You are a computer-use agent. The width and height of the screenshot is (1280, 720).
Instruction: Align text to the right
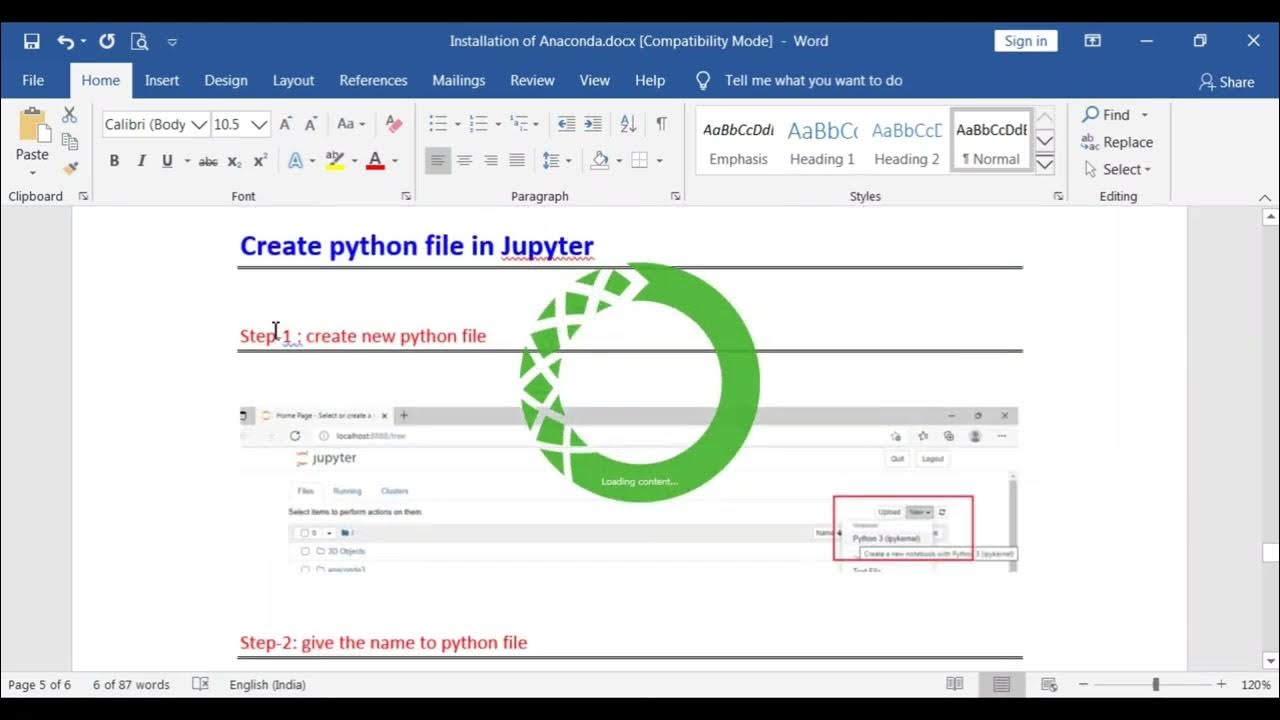click(490, 160)
